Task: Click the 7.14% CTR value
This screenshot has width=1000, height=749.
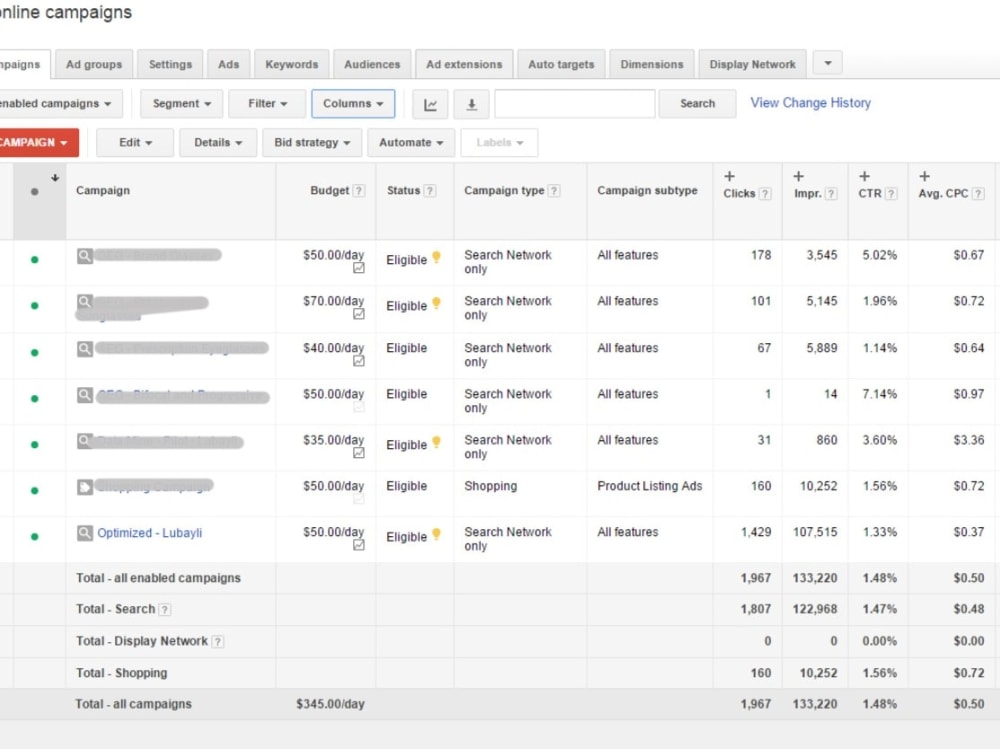Action: (x=879, y=394)
